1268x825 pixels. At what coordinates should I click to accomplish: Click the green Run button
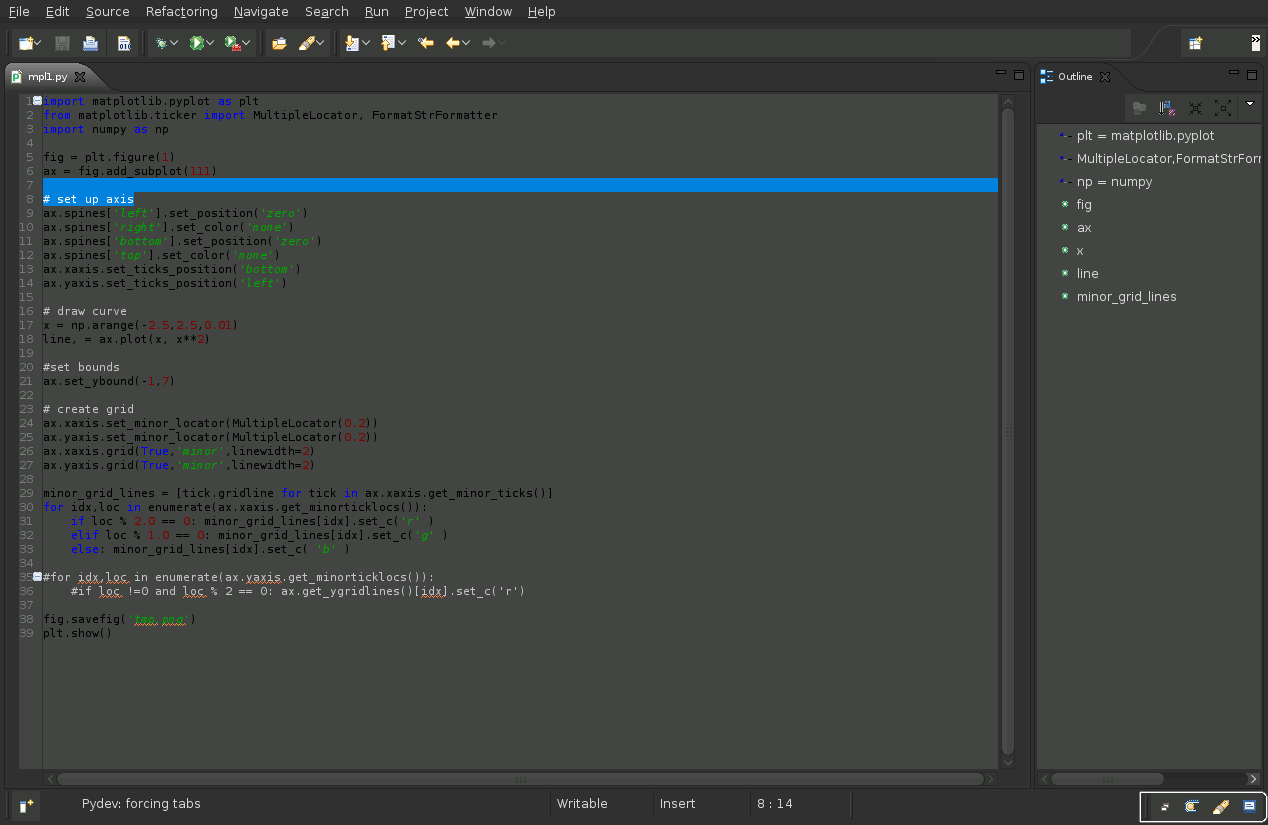pyautogui.click(x=196, y=43)
